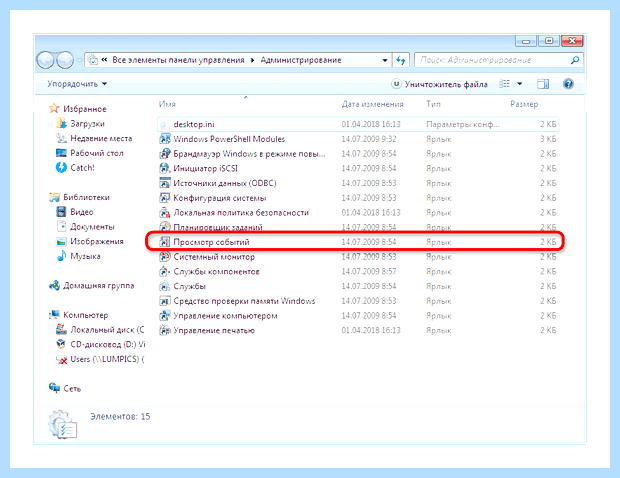Click the Windows PowerShell Modules shortcut icon
The width and height of the screenshot is (620, 478).
164,139
